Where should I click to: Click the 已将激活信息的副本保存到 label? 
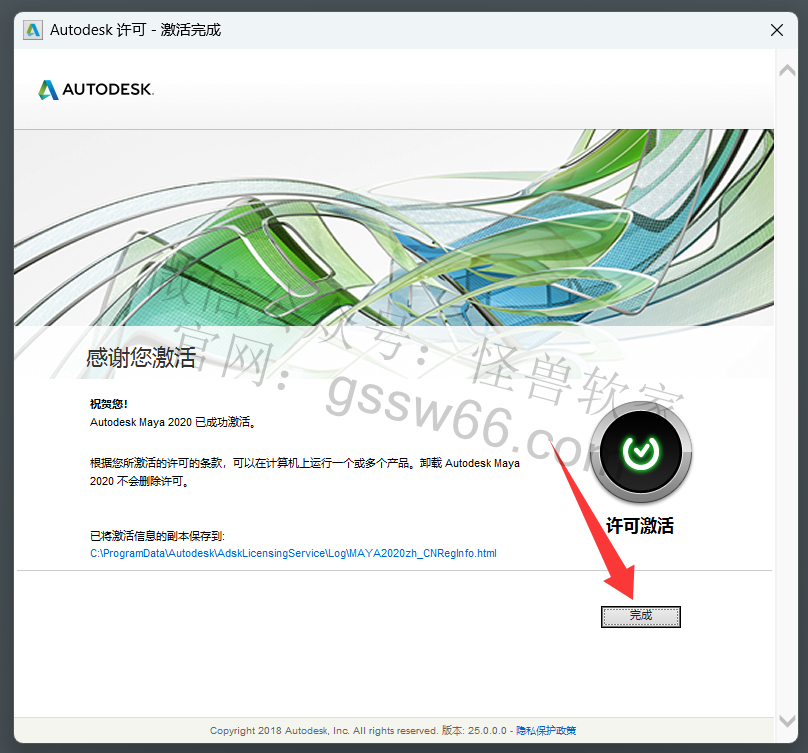click(157, 536)
